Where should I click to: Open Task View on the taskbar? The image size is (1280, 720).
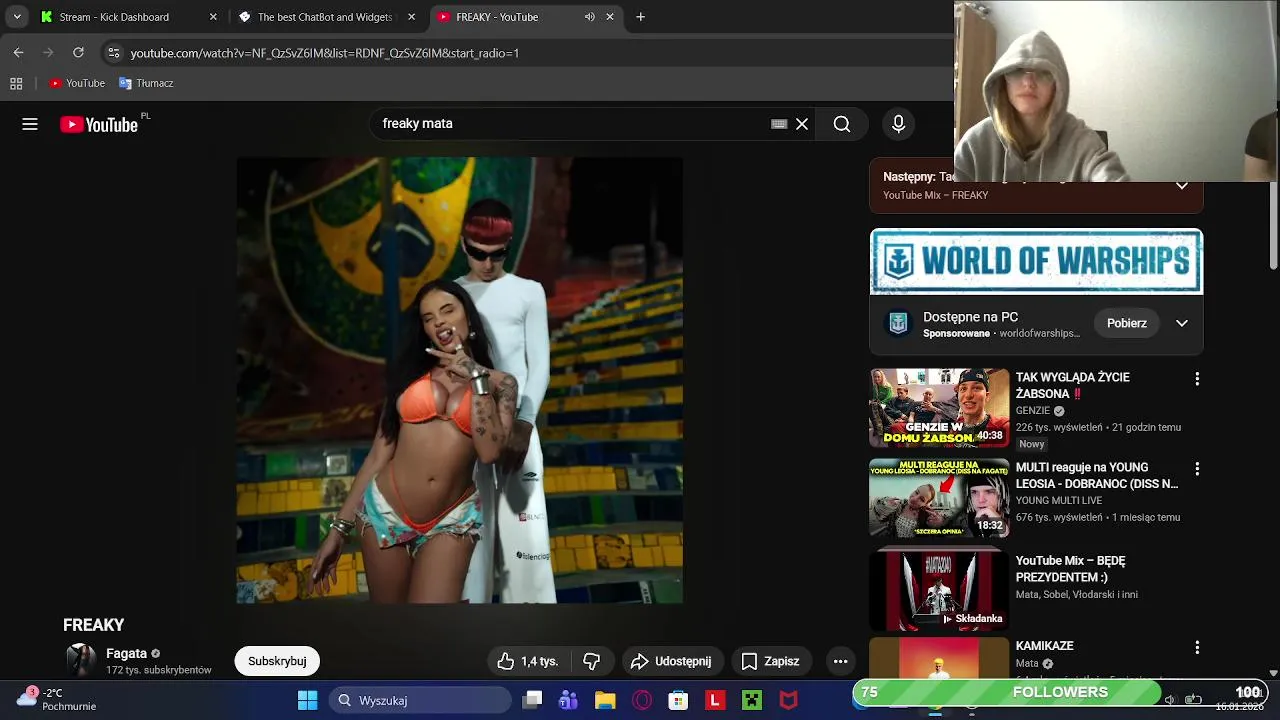(x=533, y=700)
